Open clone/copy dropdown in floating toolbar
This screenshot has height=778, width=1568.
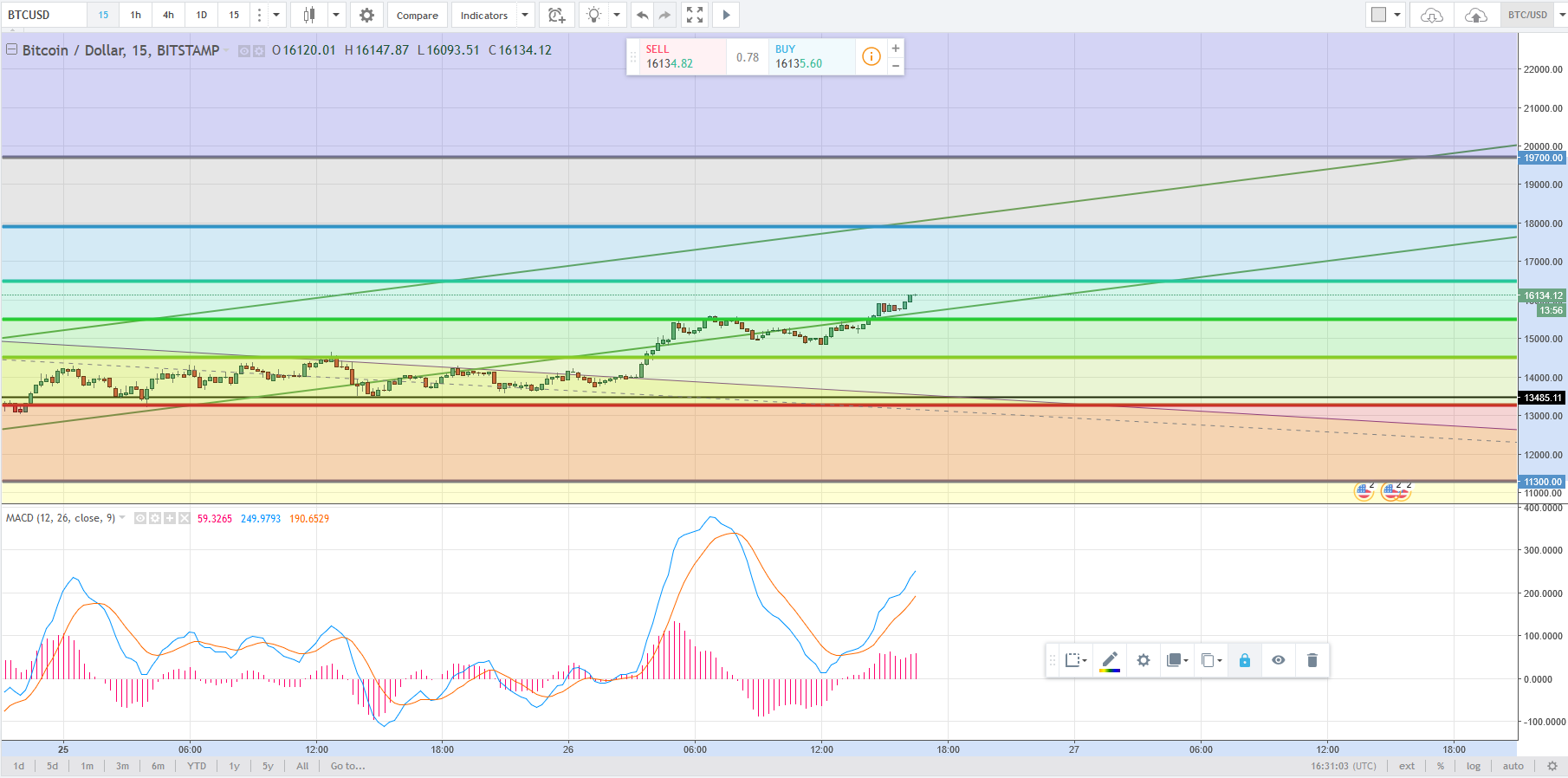(x=1211, y=660)
